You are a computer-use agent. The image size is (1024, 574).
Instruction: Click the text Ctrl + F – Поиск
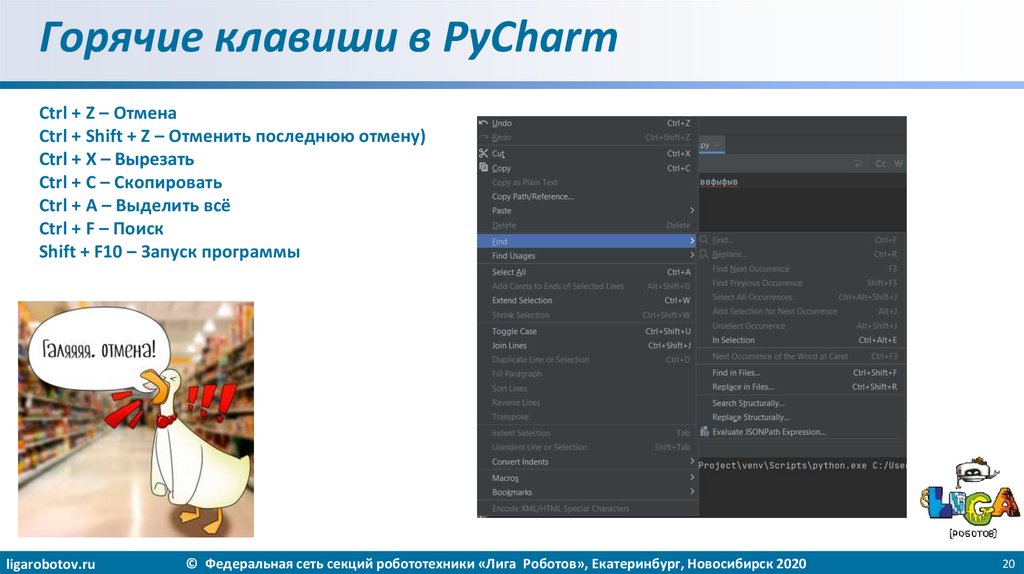[x=101, y=229]
